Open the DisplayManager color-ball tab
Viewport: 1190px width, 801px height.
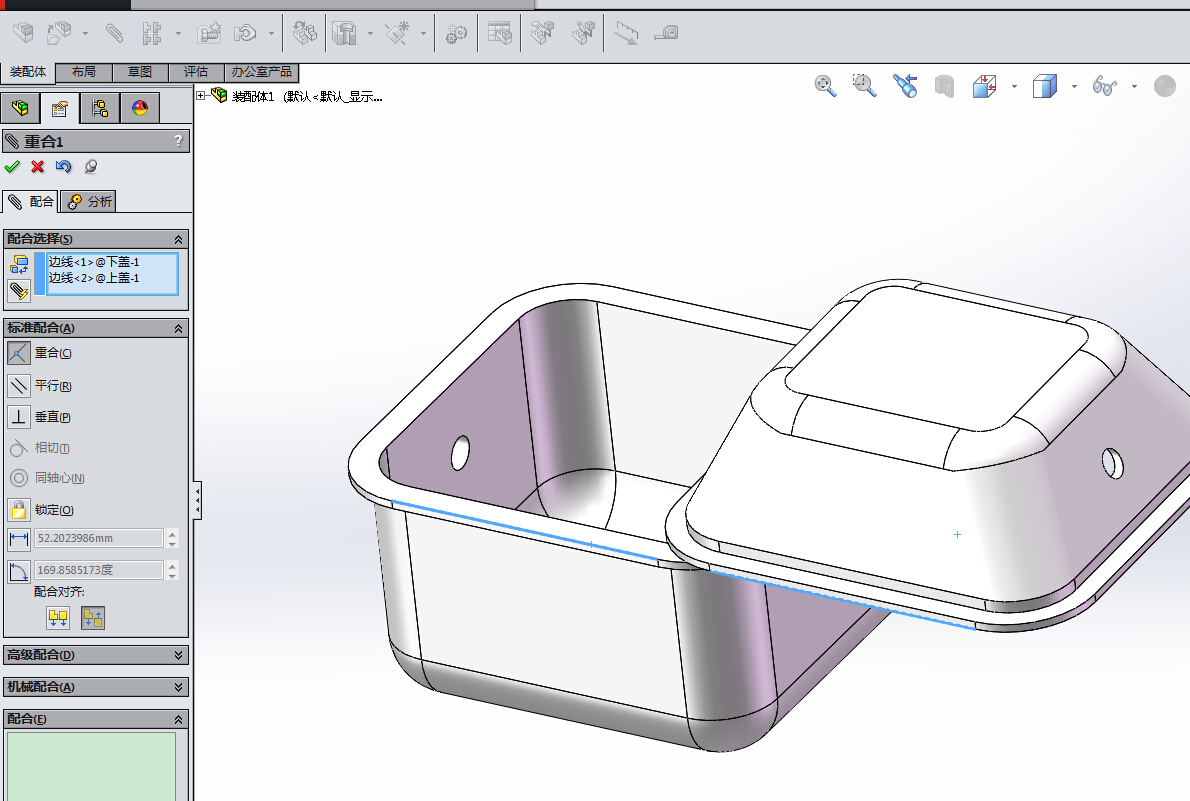[140, 108]
